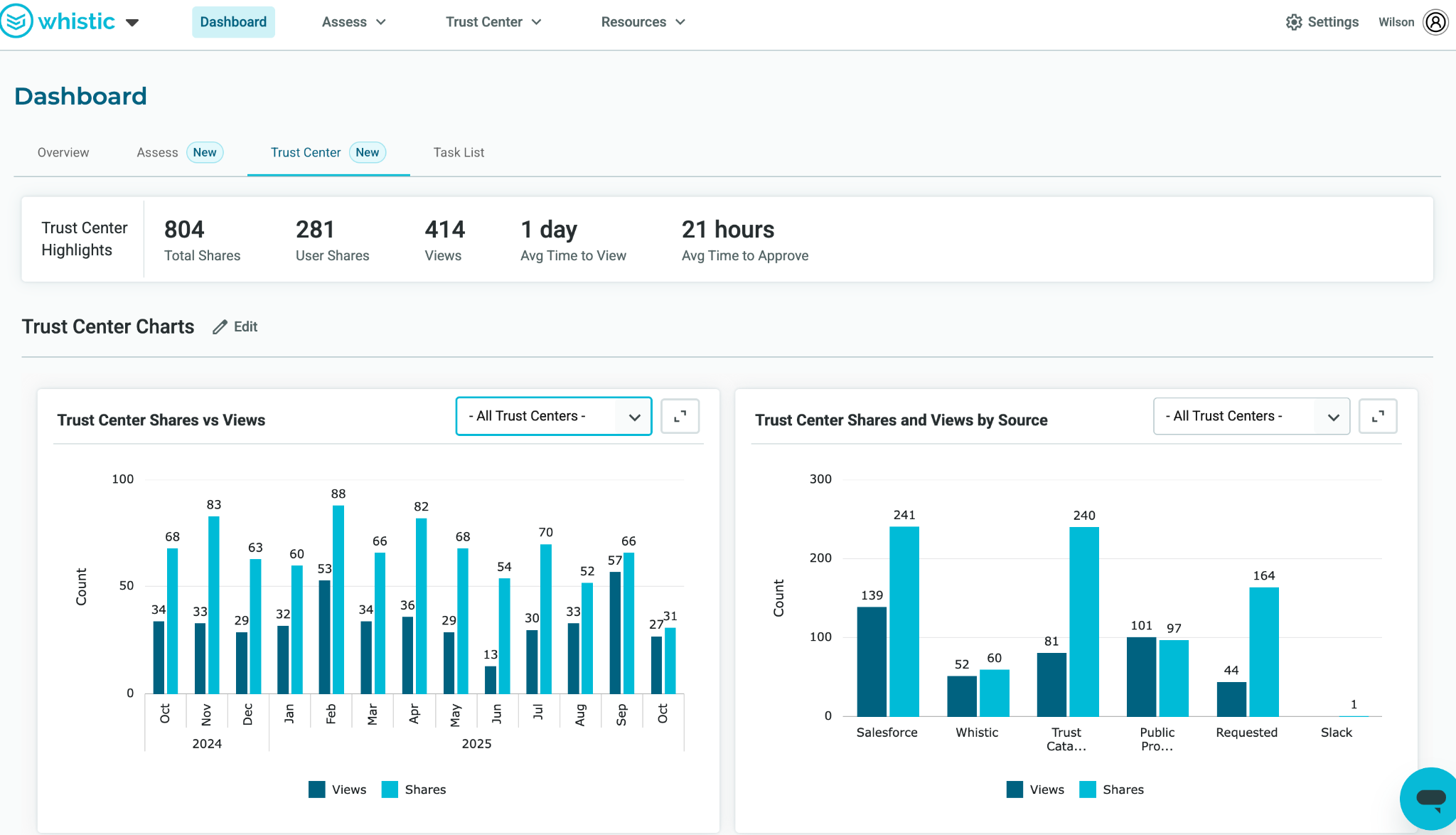Open the Task List tab

[459, 152]
